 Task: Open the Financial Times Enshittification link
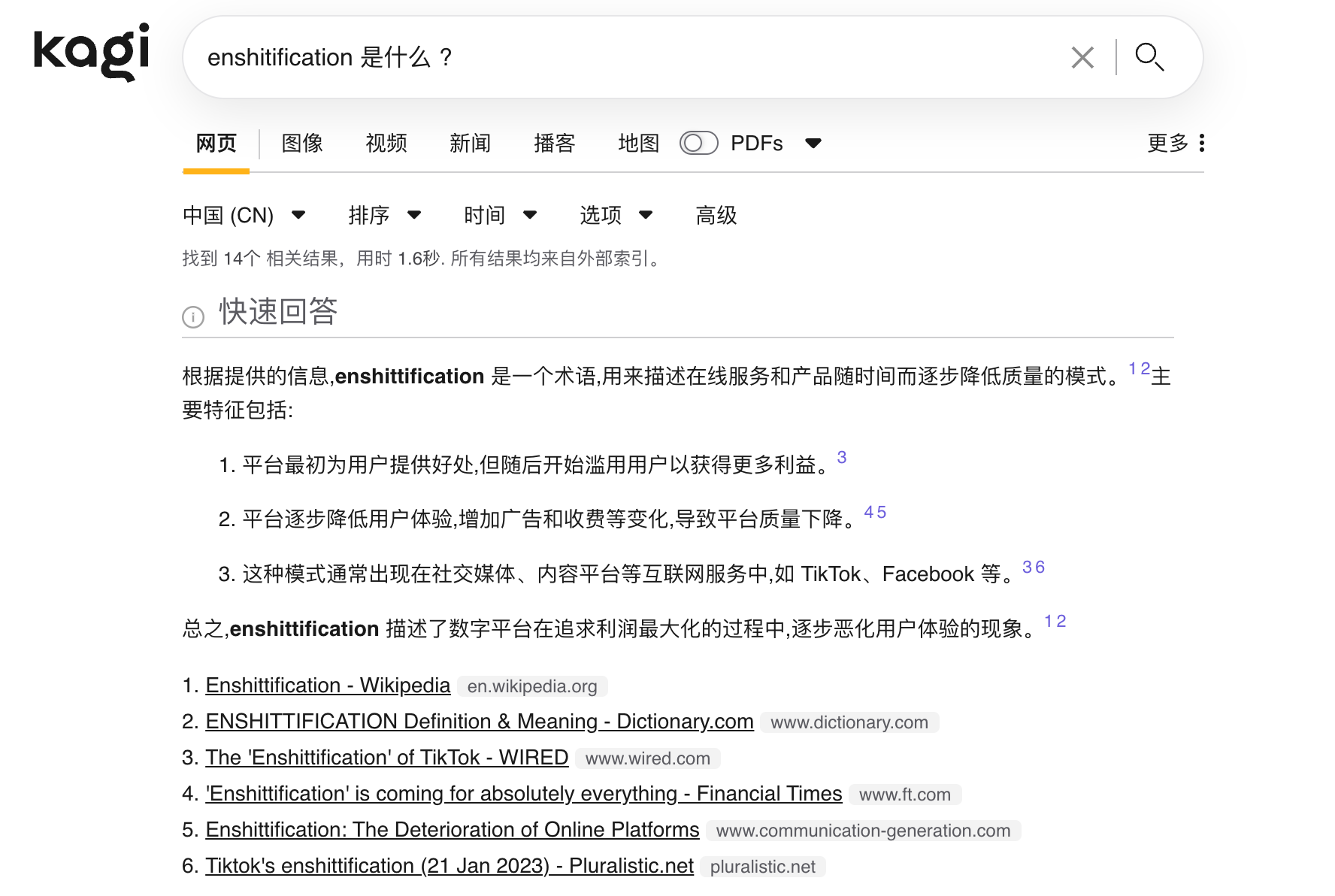524,794
